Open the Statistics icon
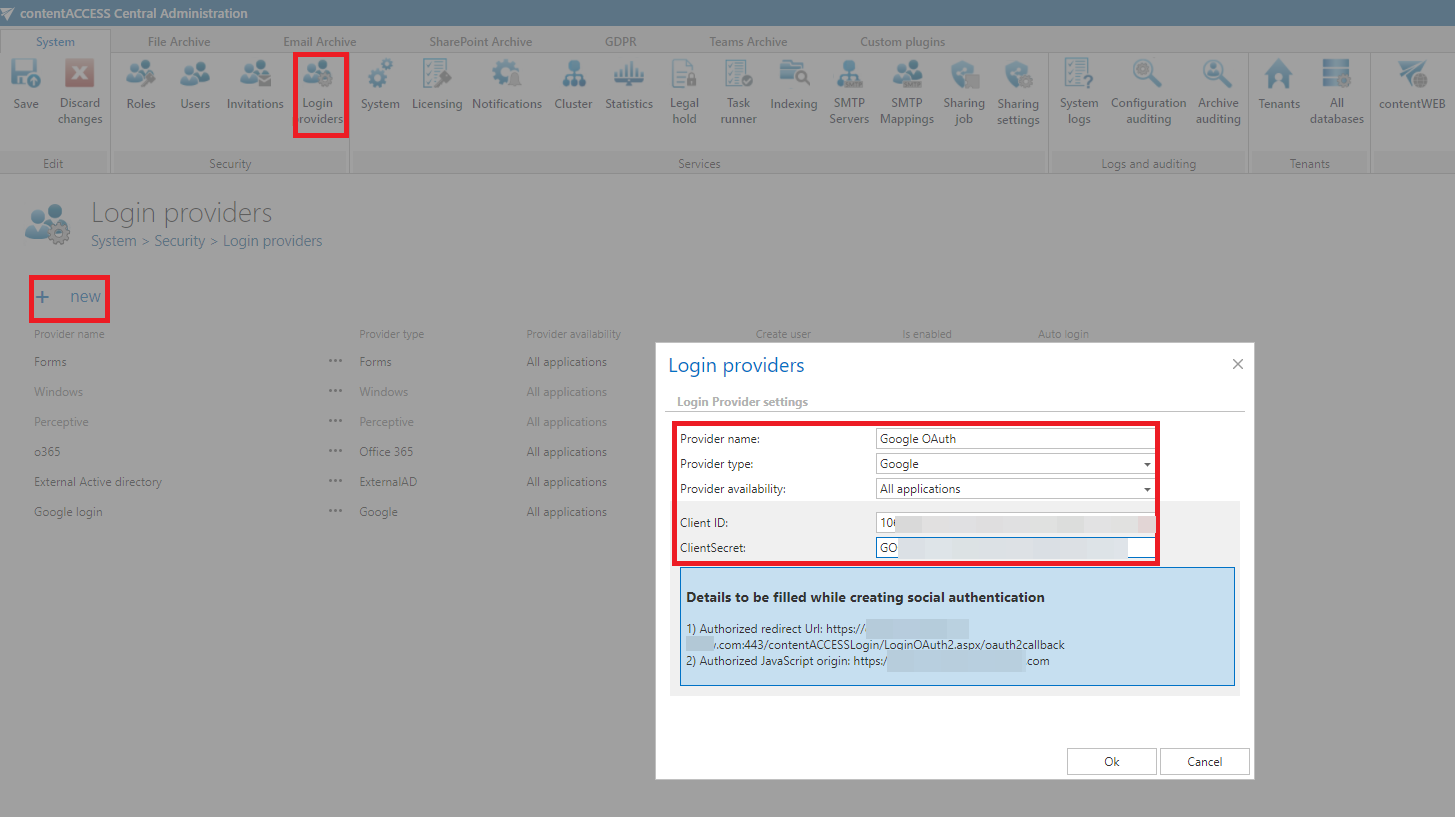Viewport: 1455px width, 817px height. (629, 86)
